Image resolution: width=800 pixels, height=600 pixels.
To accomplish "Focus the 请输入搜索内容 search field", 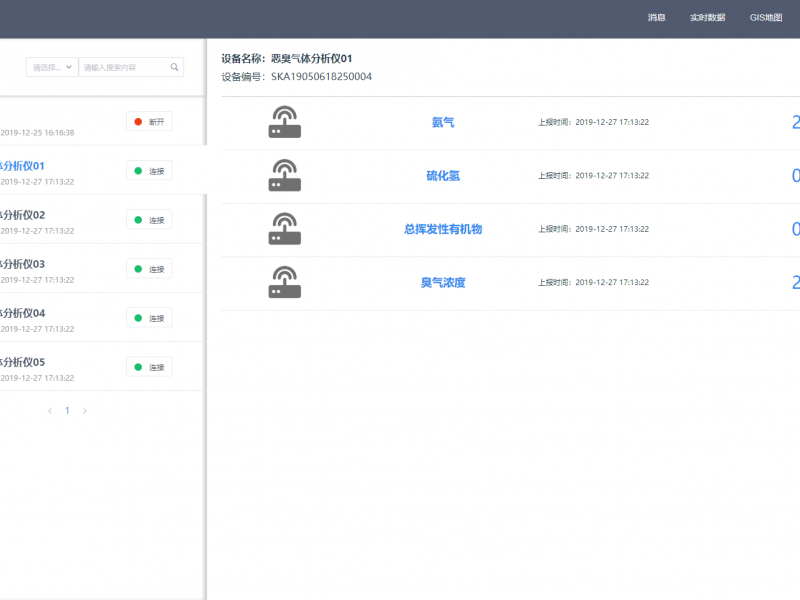I will (124, 67).
